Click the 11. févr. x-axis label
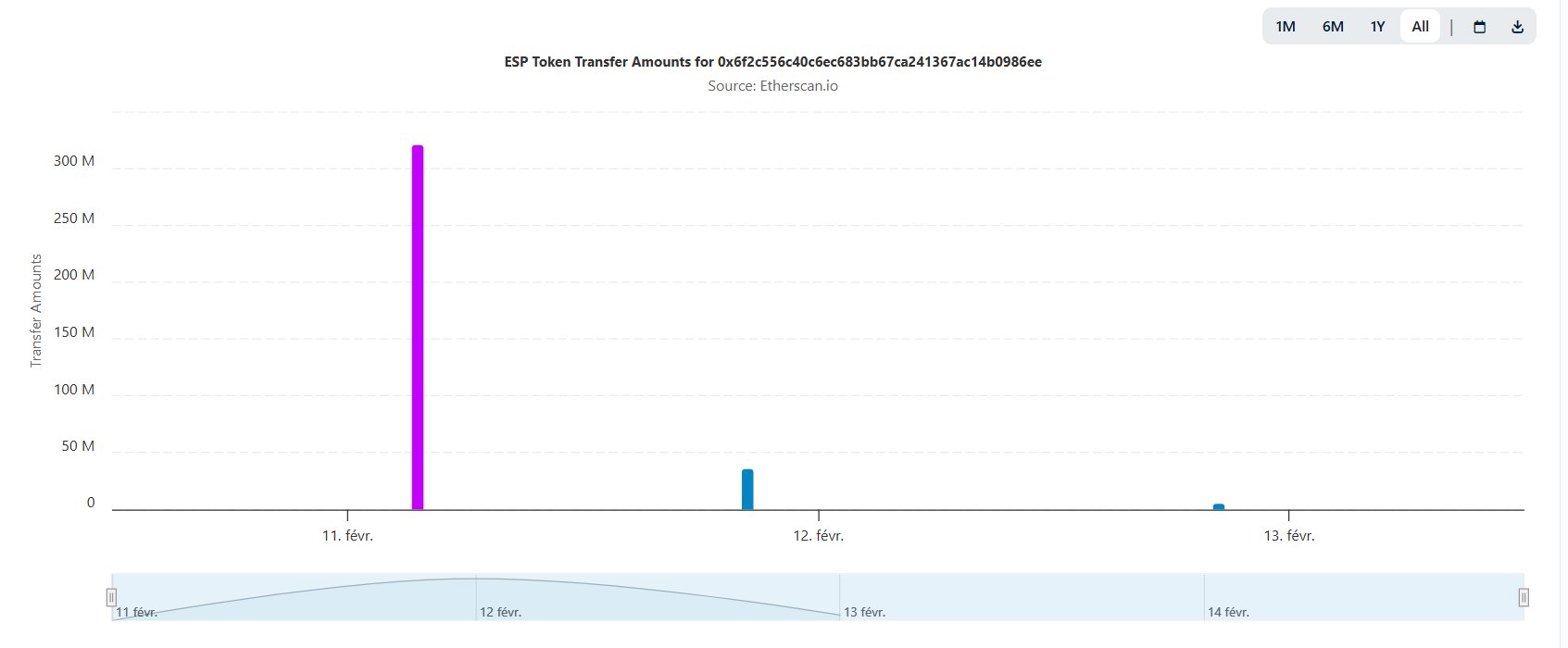This screenshot has height=648, width=1568. click(347, 536)
